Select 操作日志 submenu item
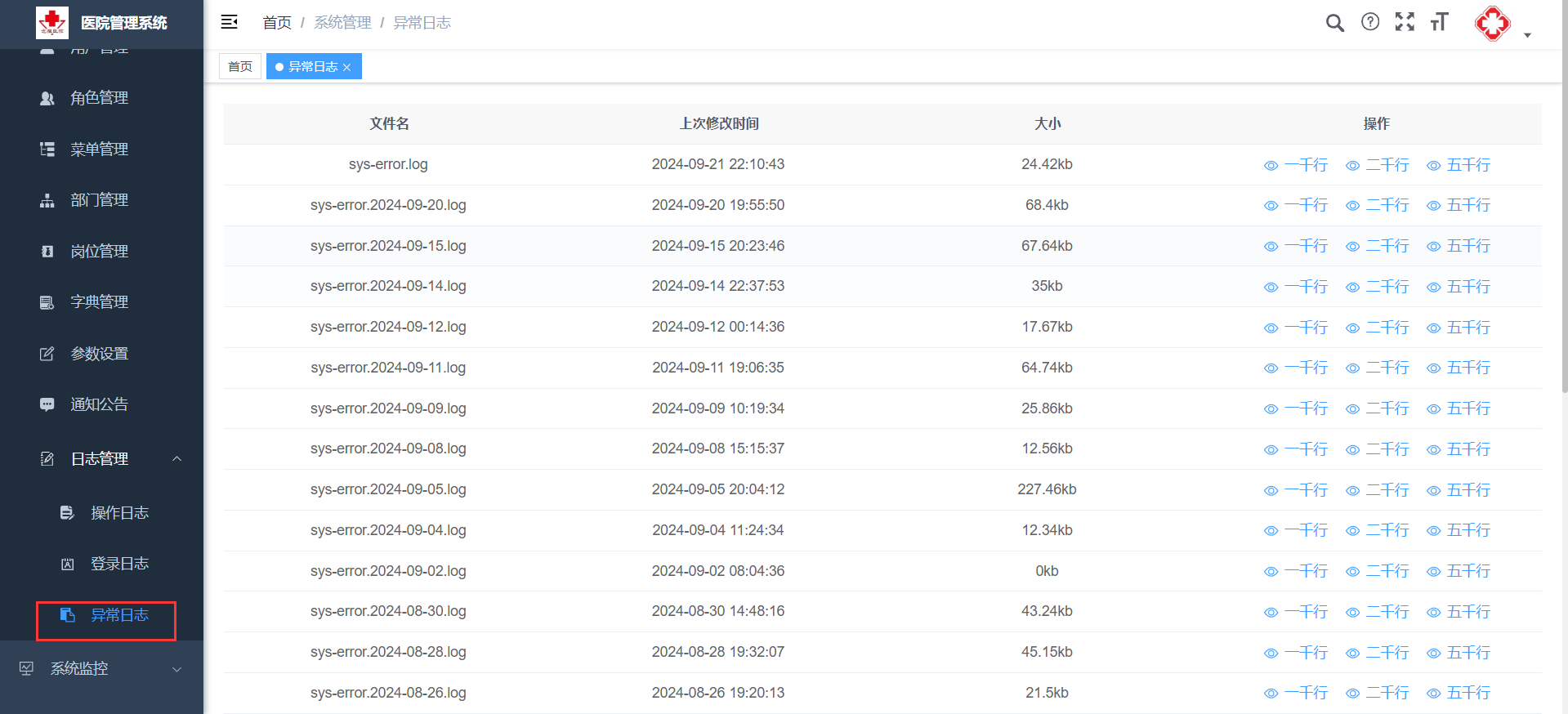Viewport: 1568px width, 714px height. click(119, 513)
